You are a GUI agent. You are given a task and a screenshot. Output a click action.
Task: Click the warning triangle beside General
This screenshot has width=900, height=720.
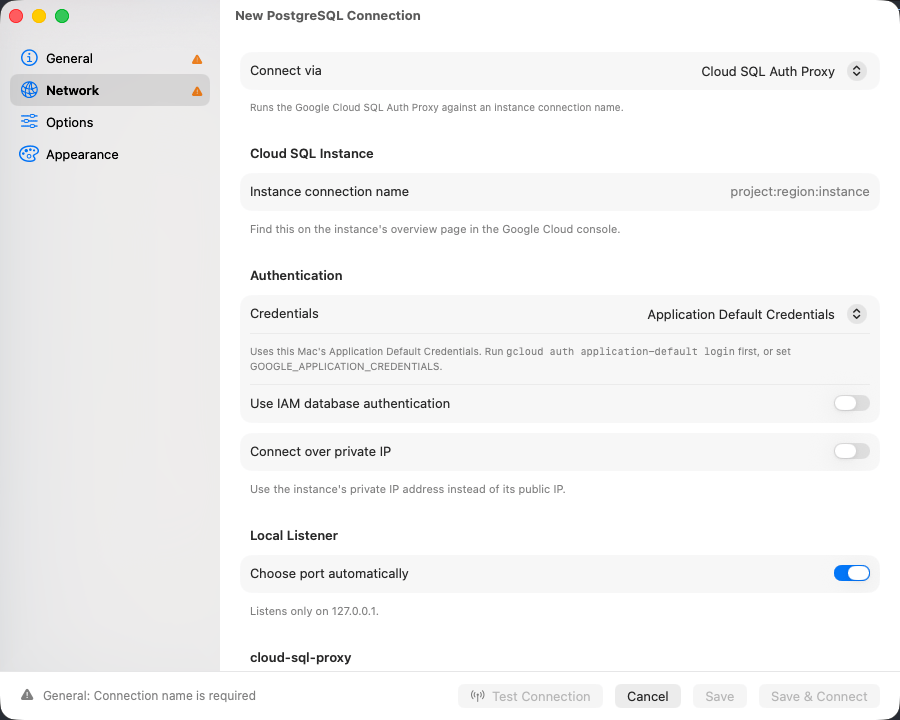[197, 59]
